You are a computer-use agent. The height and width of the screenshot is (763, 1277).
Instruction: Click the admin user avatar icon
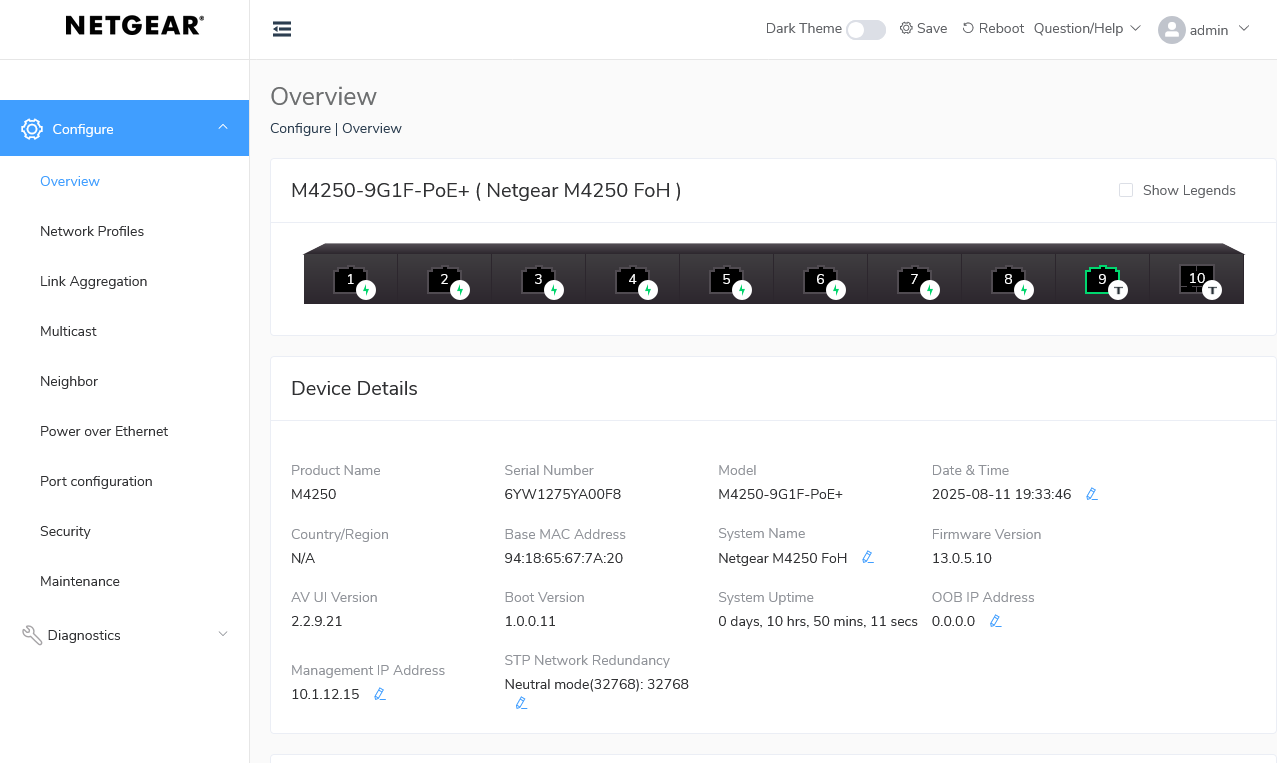click(1171, 30)
